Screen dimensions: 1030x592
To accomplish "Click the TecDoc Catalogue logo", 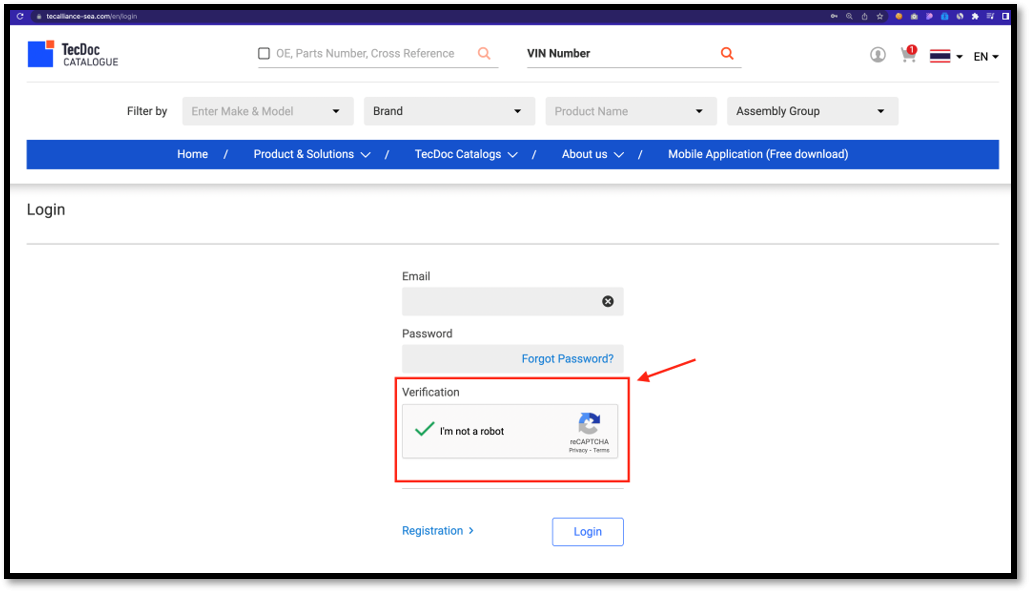I will click(73, 54).
